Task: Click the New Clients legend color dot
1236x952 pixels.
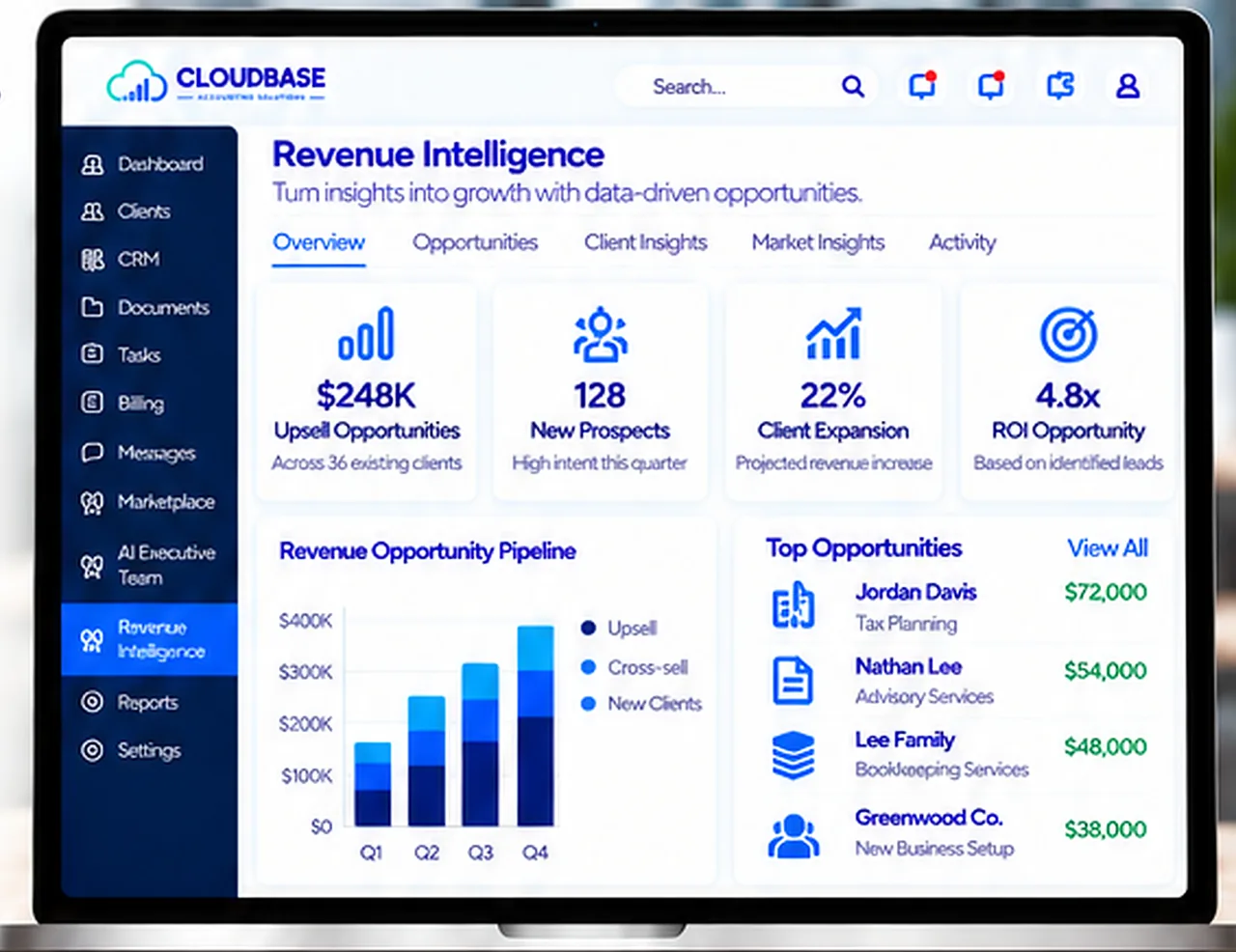Action: click(x=588, y=704)
